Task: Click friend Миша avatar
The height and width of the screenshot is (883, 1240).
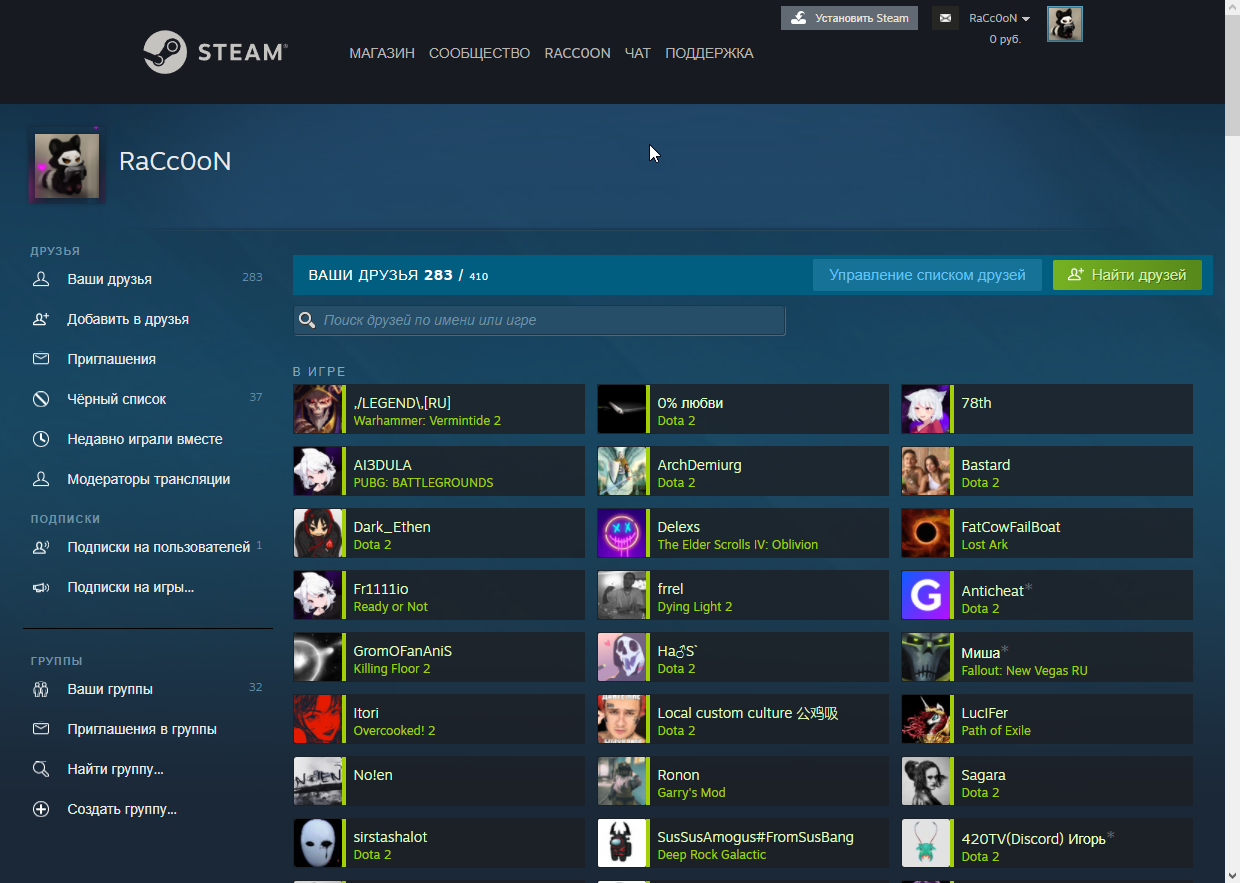Action: tap(926, 657)
